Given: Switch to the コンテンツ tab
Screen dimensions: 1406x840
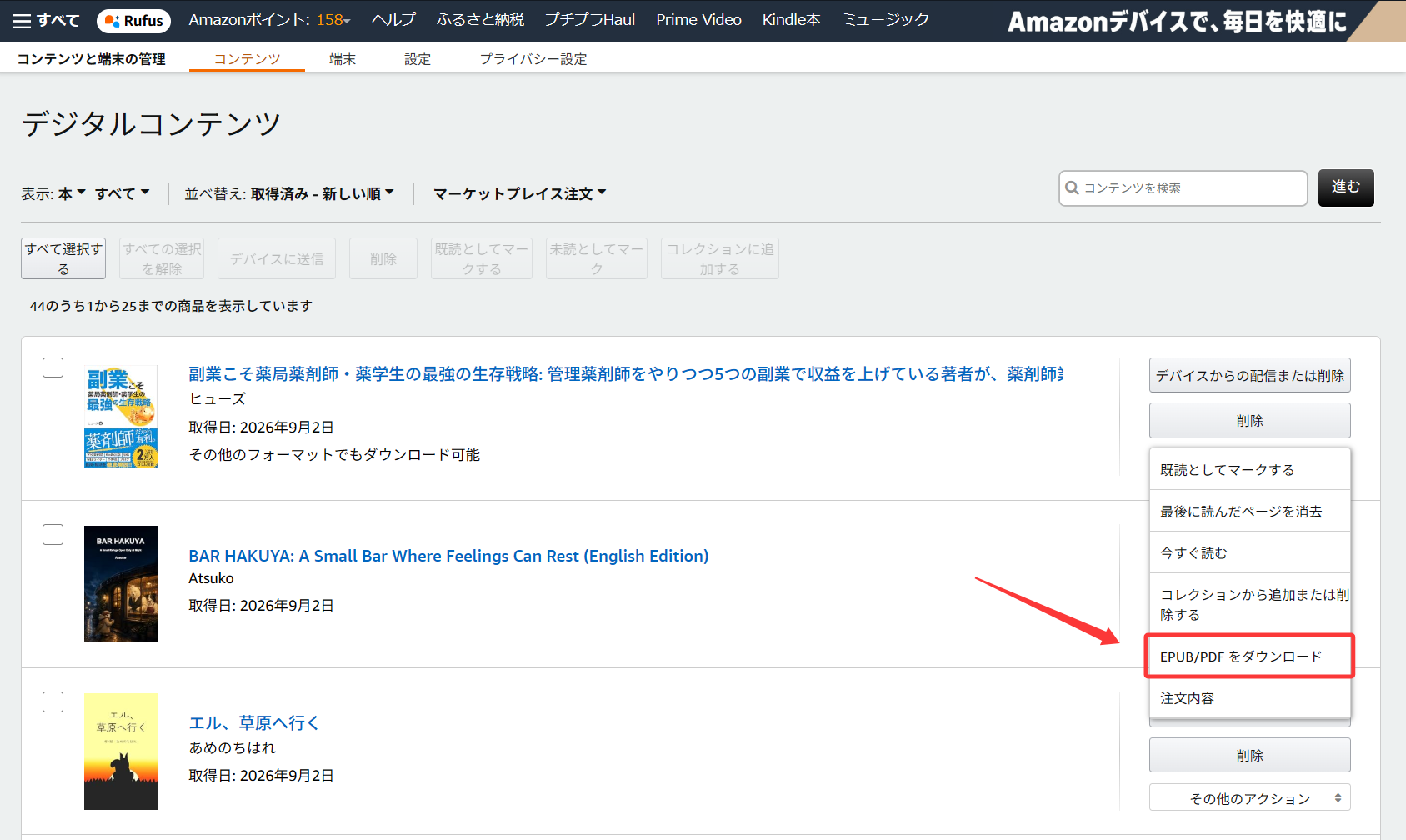Looking at the screenshot, I should point(247,59).
